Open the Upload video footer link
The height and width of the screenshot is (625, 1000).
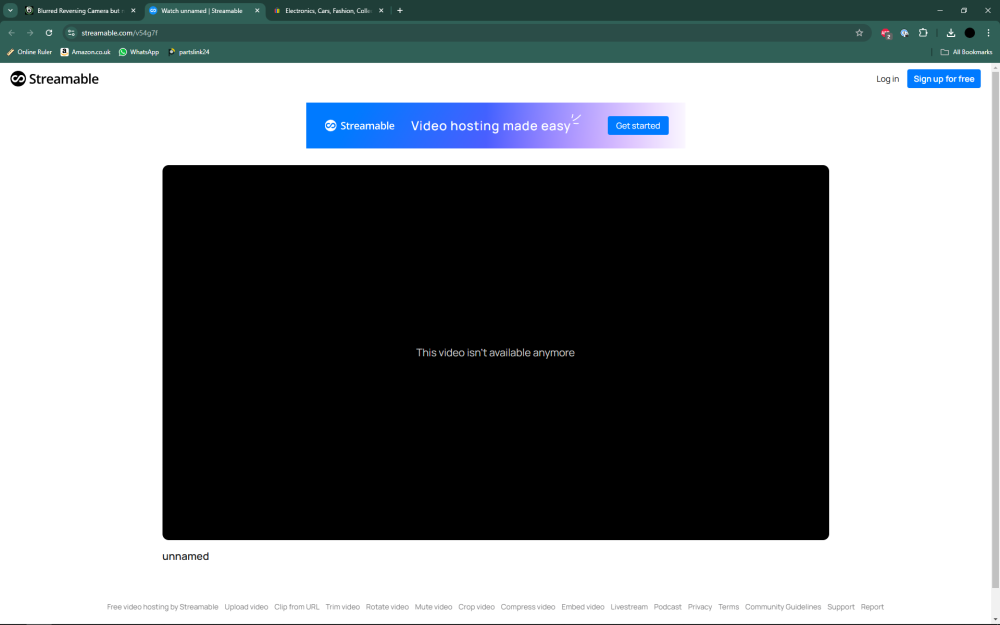pos(246,607)
